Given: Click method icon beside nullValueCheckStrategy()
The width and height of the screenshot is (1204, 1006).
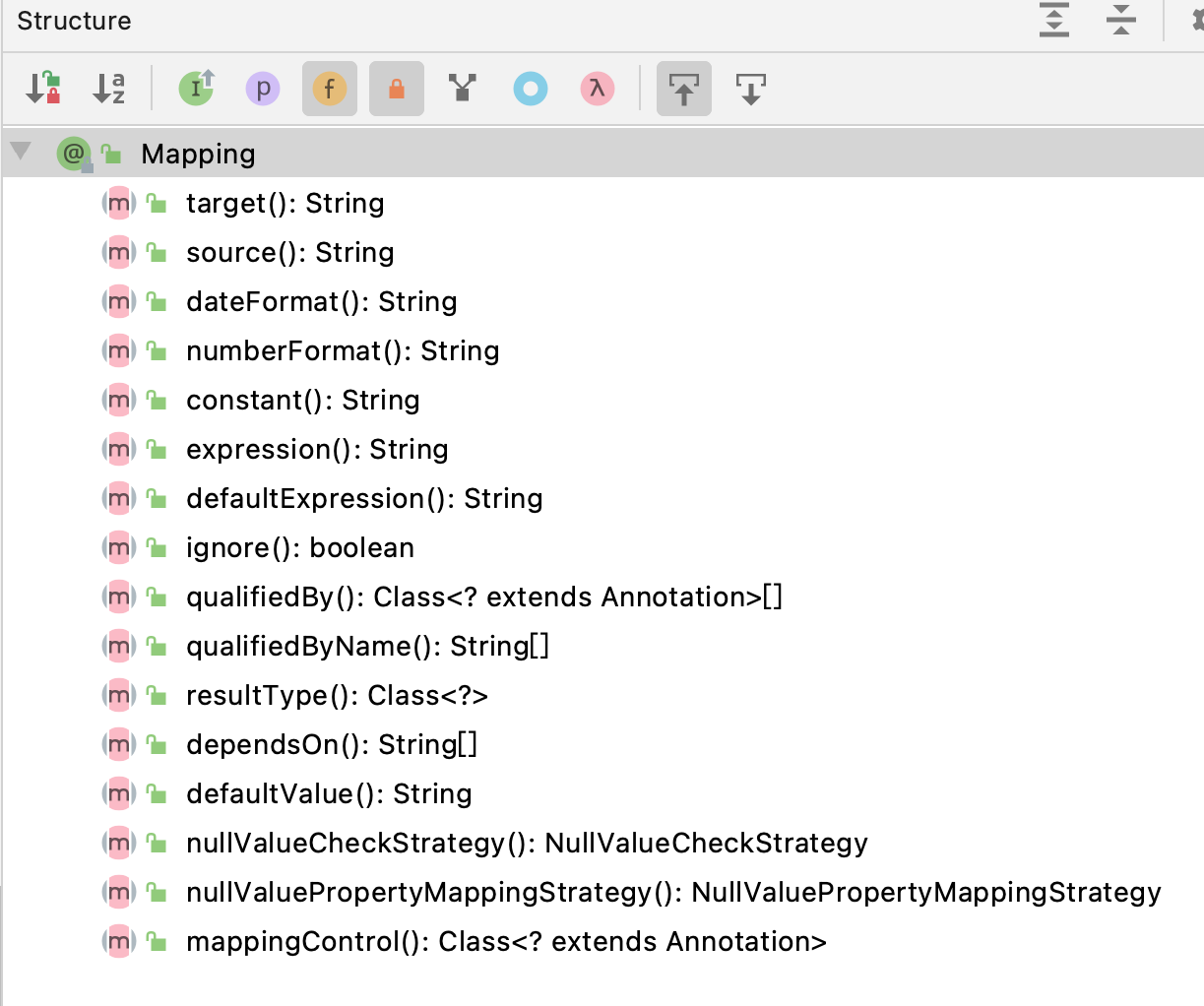Looking at the screenshot, I should pyautogui.click(x=119, y=844).
